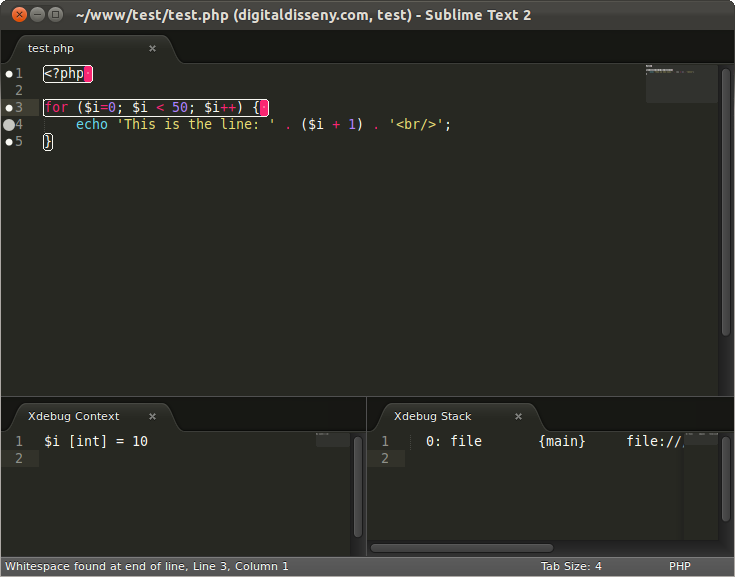Place cursor on the echo keyword
The width and height of the screenshot is (735, 577).
click(92, 124)
